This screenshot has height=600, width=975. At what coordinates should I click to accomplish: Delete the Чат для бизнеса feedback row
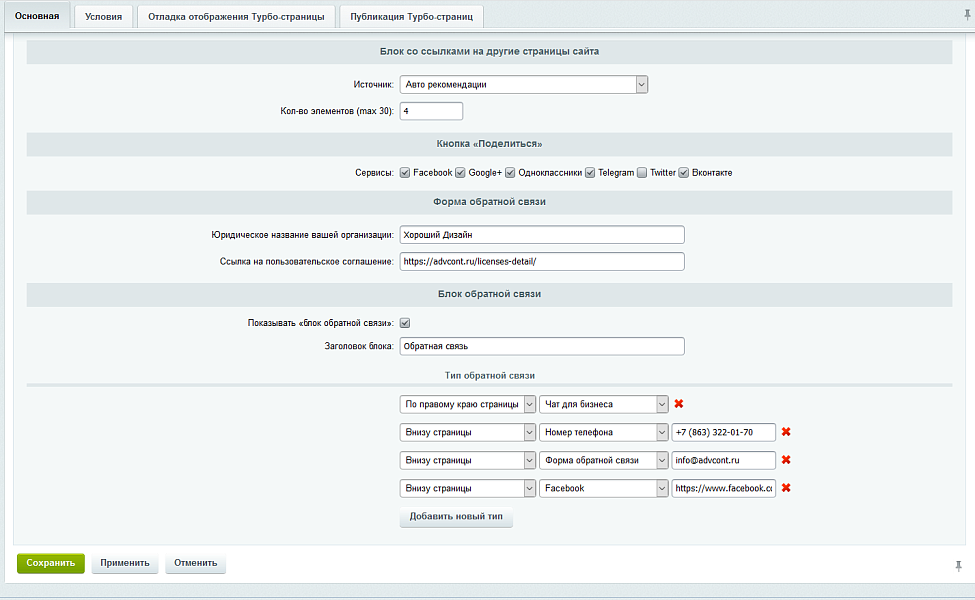[x=678, y=404]
